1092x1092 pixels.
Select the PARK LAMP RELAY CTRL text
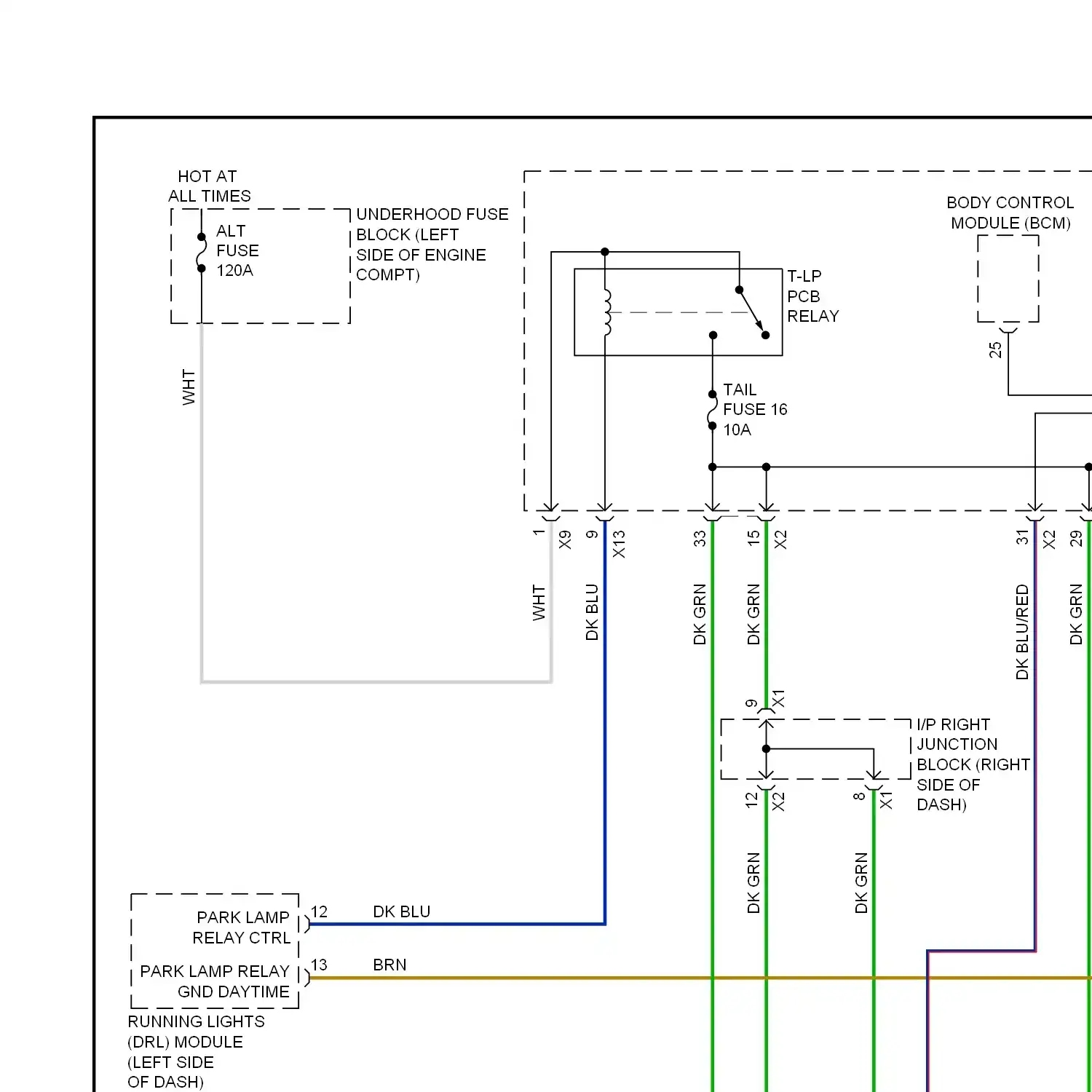pos(242,927)
